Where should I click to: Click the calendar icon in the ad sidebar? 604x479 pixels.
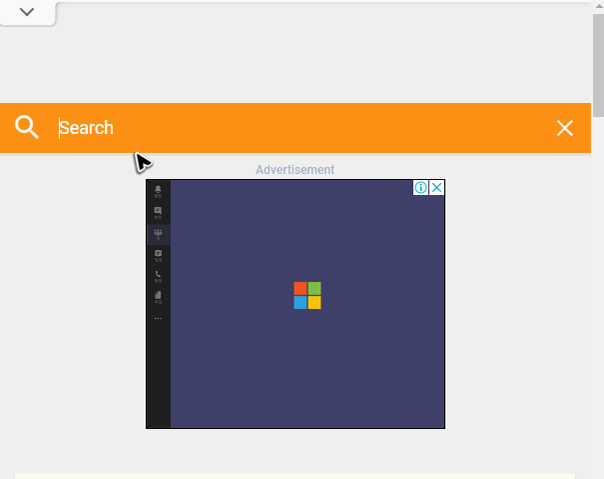pos(158,255)
